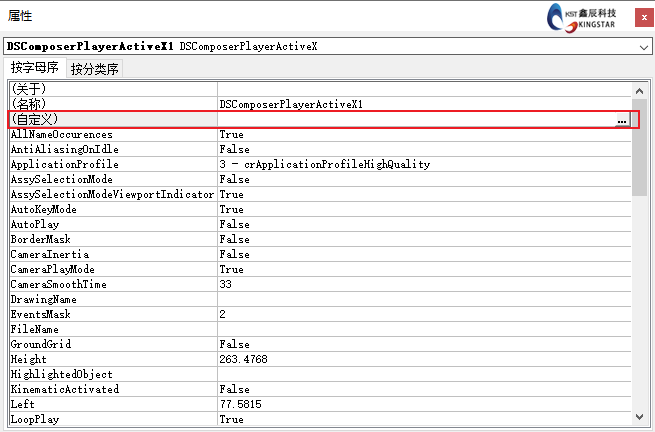Select the 按字母序 tab
Screen dimensions: 655x432
tap(35, 68)
